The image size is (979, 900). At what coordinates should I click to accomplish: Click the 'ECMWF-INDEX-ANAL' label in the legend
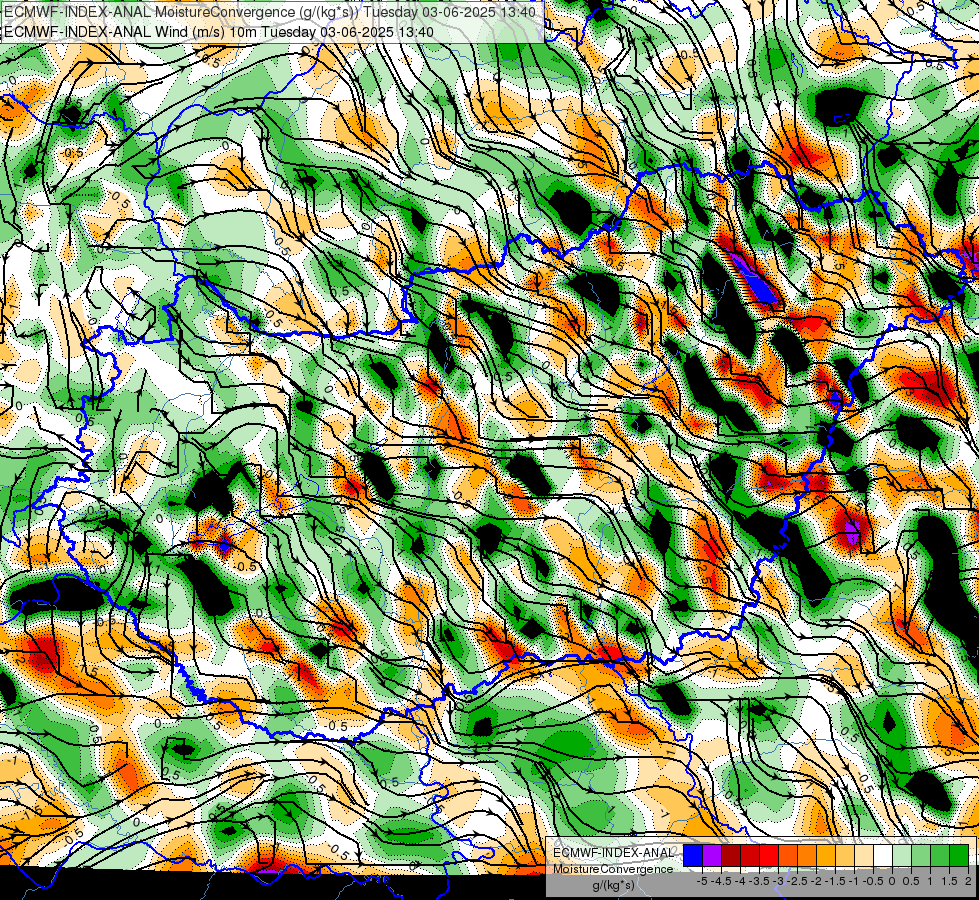pyautogui.click(x=614, y=853)
